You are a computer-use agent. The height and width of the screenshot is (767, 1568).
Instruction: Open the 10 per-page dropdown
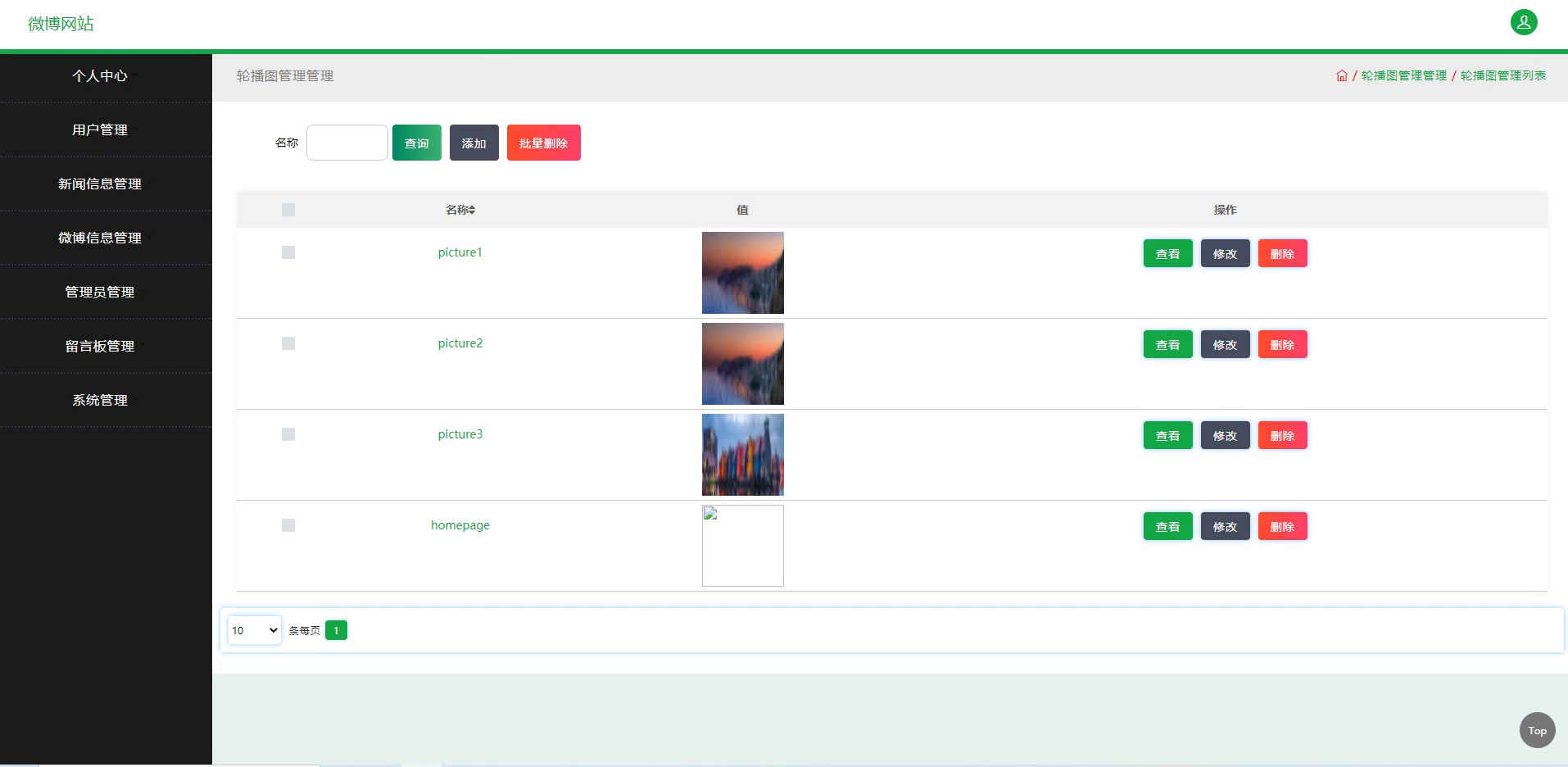click(255, 630)
